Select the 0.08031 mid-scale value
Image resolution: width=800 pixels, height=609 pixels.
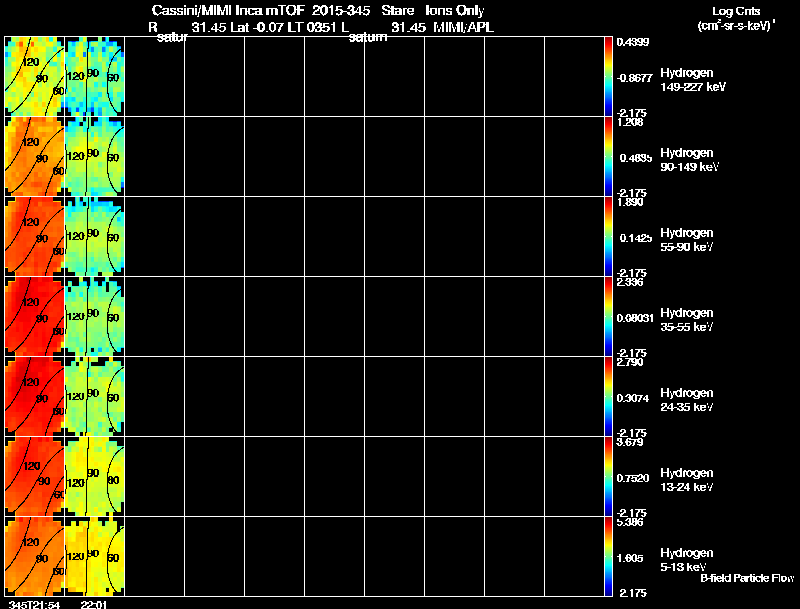(635, 318)
